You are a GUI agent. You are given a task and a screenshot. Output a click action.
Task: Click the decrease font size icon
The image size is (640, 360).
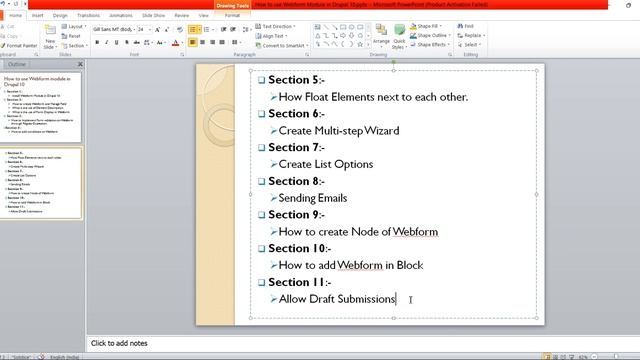pos(167,30)
